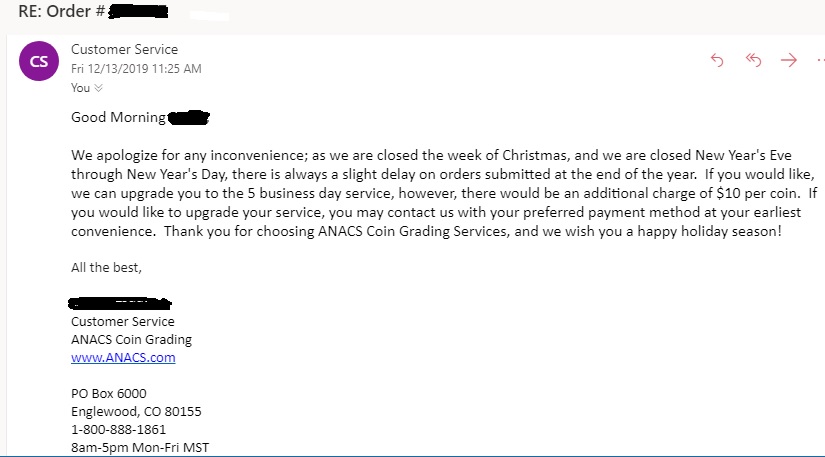Open the www.ANACS.com link
This screenshot has height=457, width=825.
(x=123, y=357)
